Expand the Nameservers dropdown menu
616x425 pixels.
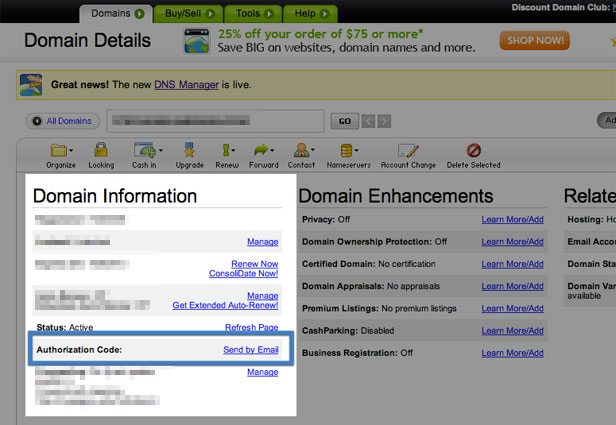(x=357, y=150)
